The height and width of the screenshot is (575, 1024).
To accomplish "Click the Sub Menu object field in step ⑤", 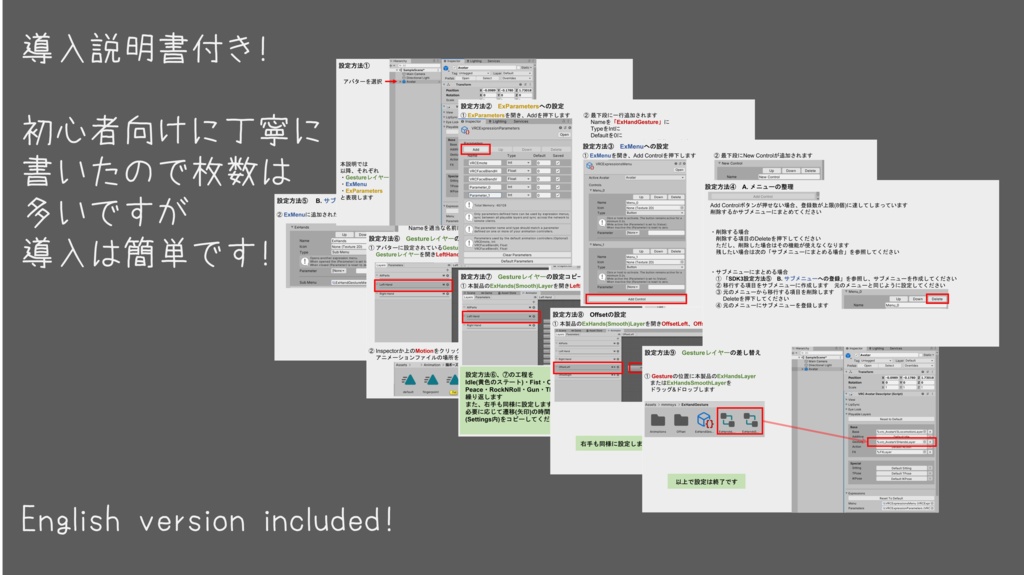I will coord(349,282).
